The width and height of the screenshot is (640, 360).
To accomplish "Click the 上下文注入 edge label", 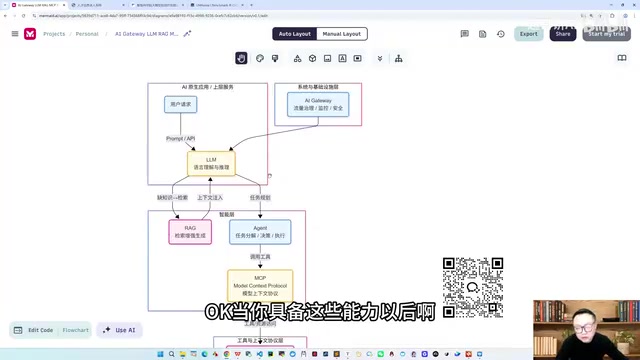I will pos(210,198).
